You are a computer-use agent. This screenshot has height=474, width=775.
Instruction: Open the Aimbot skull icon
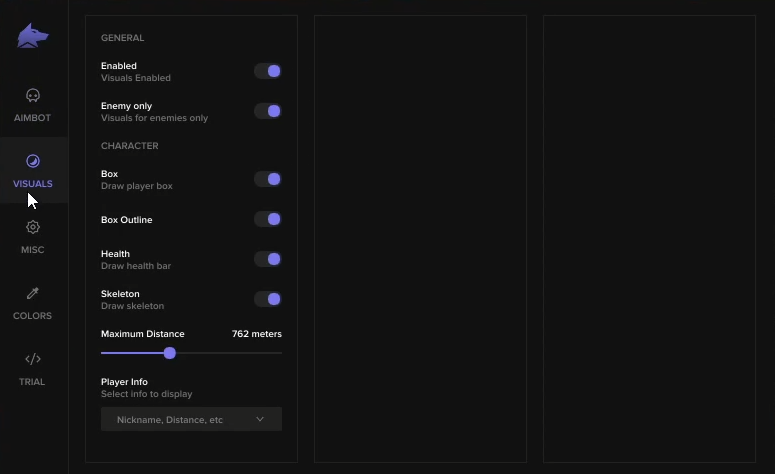tap(32, 96)
